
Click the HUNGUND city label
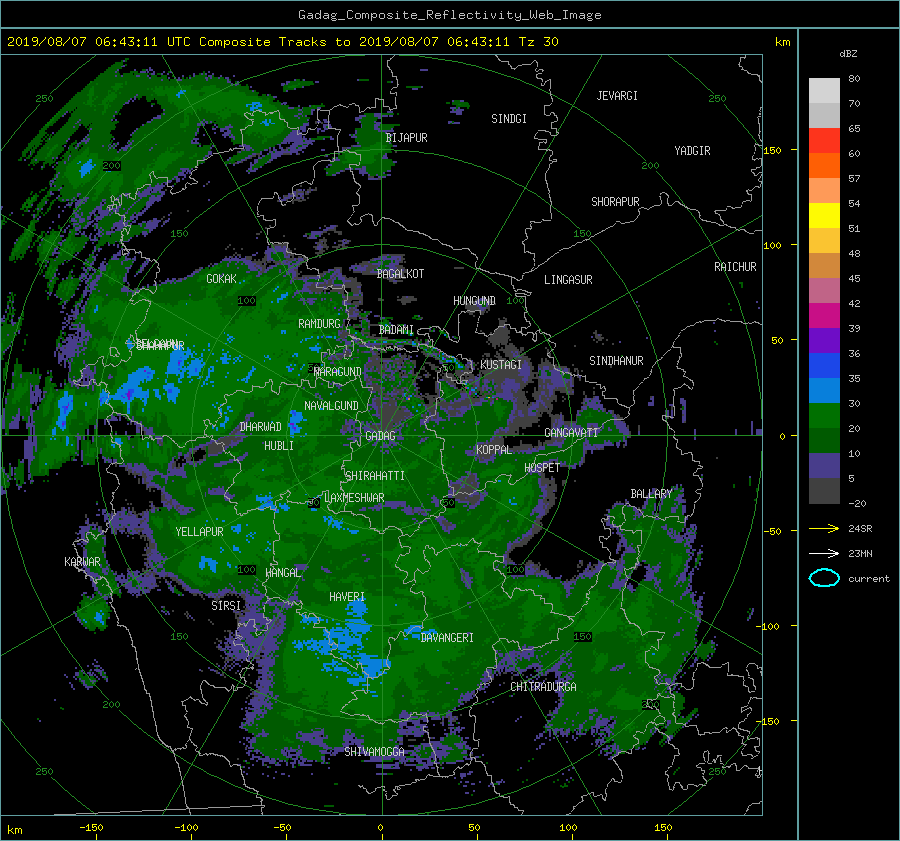click(x=474, y=301)
